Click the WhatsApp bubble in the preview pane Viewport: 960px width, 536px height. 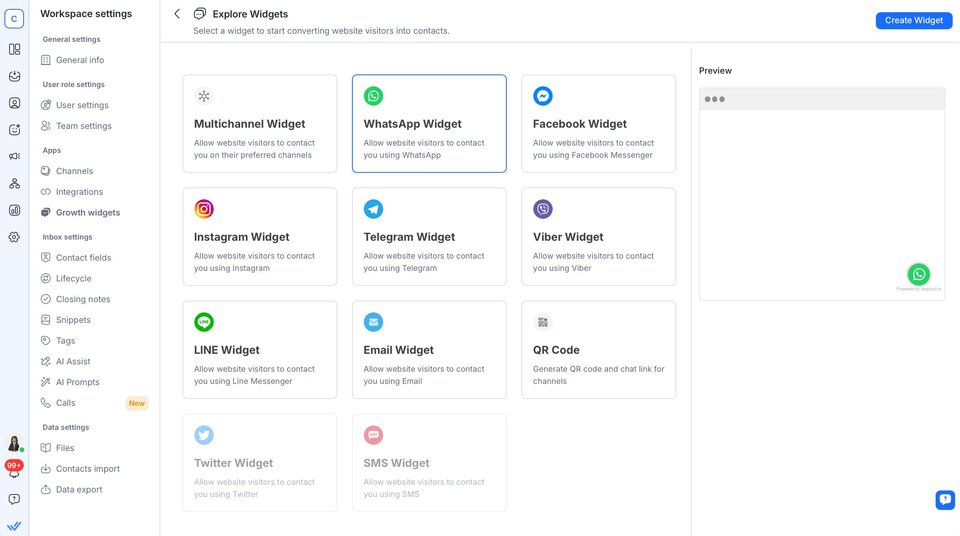click(918, 274)
